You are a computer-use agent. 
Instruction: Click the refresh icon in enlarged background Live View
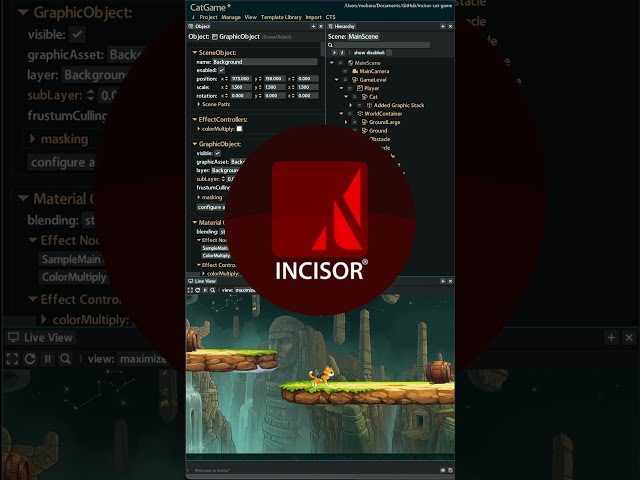coord(30,359)
